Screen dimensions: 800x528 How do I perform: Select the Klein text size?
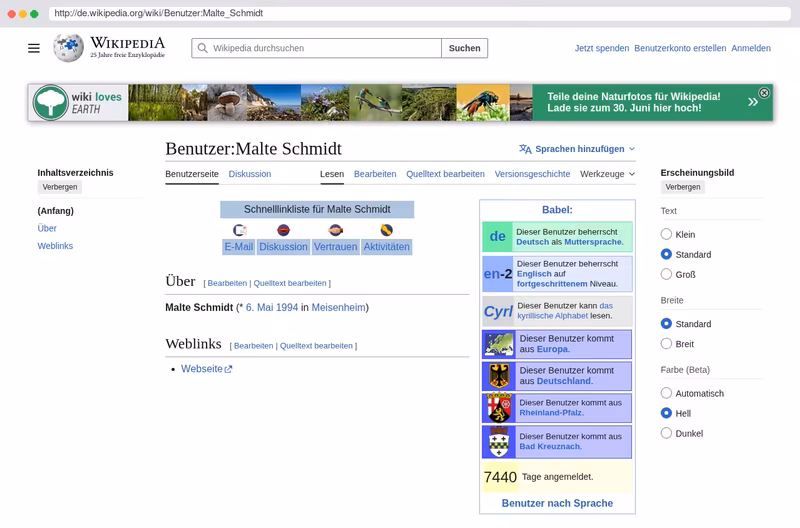(666, 234)
